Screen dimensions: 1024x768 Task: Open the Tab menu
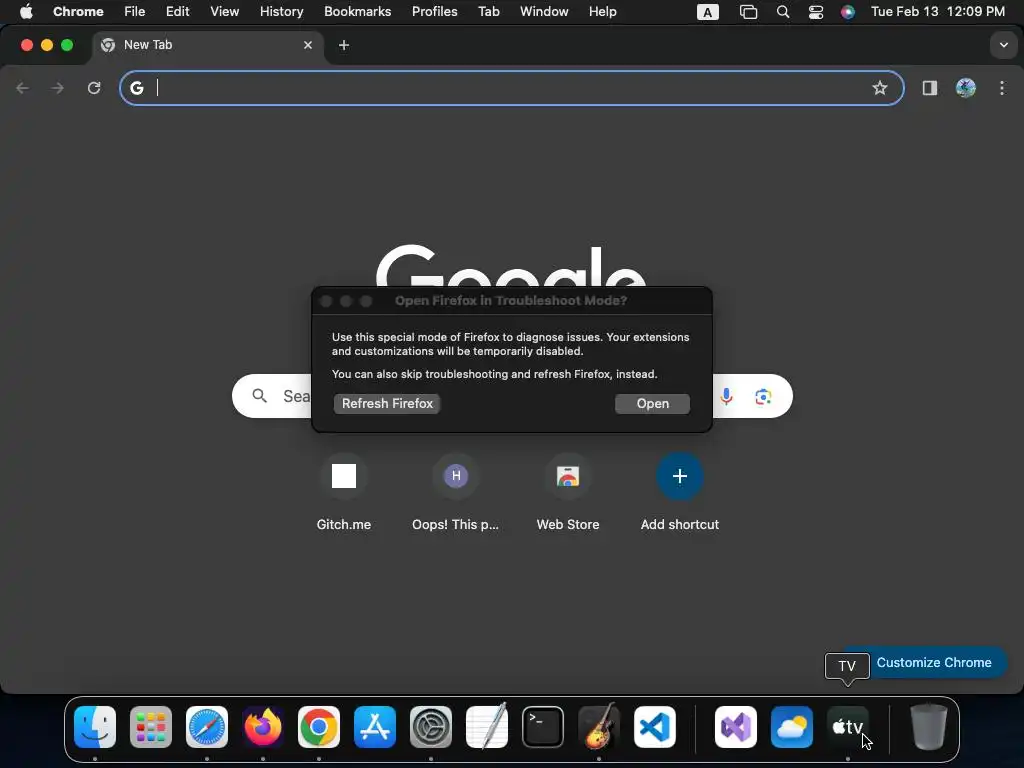488,12
